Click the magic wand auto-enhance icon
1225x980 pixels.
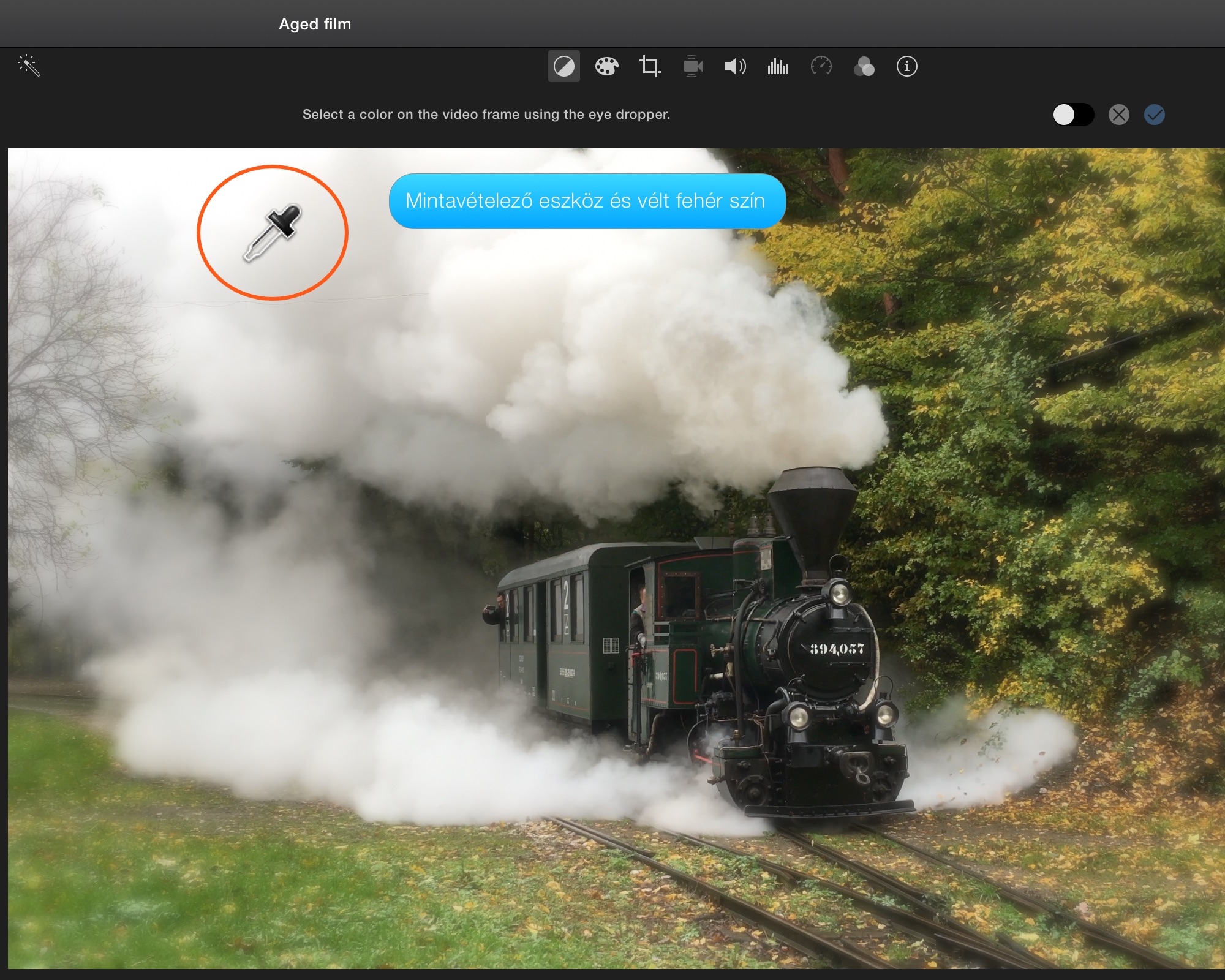point(29,65)
